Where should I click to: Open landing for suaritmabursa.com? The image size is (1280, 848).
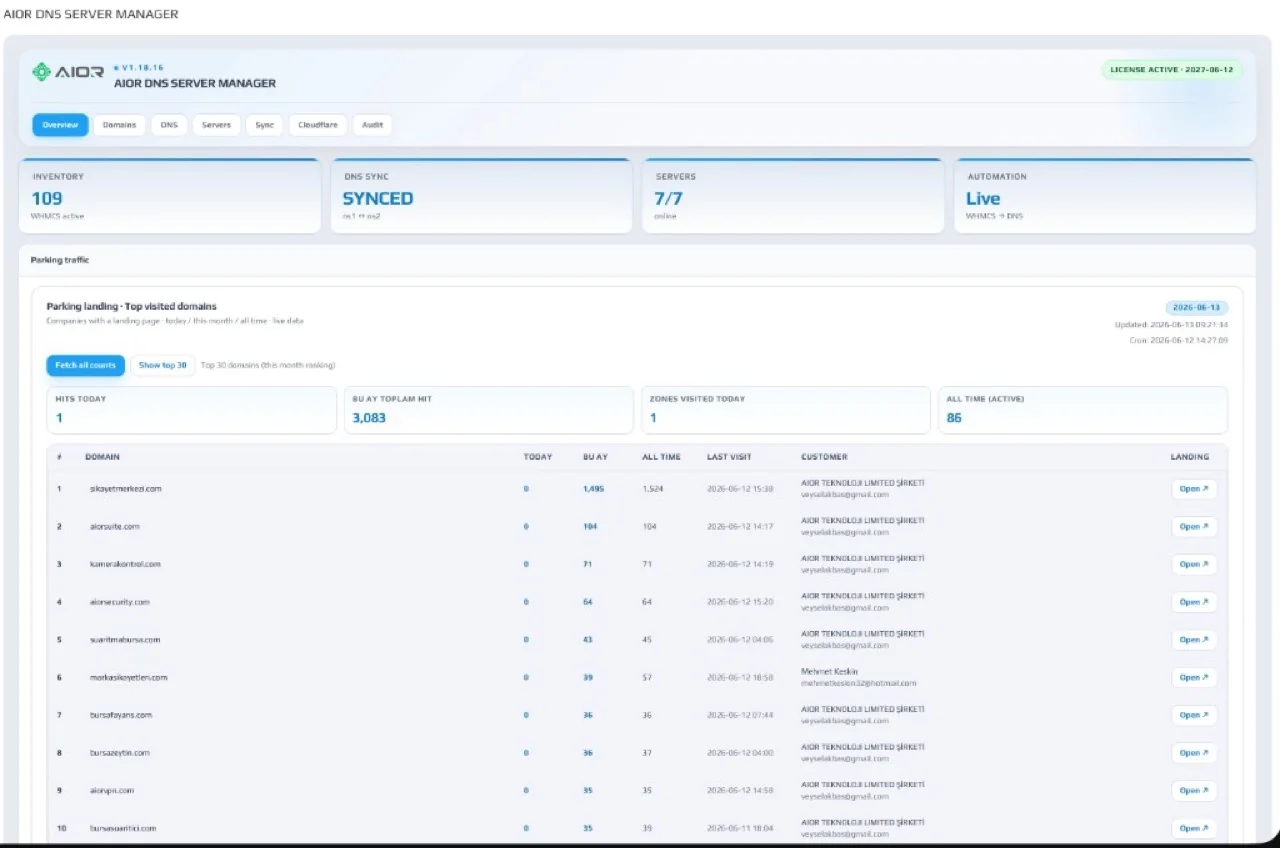tap(1194, 639)
